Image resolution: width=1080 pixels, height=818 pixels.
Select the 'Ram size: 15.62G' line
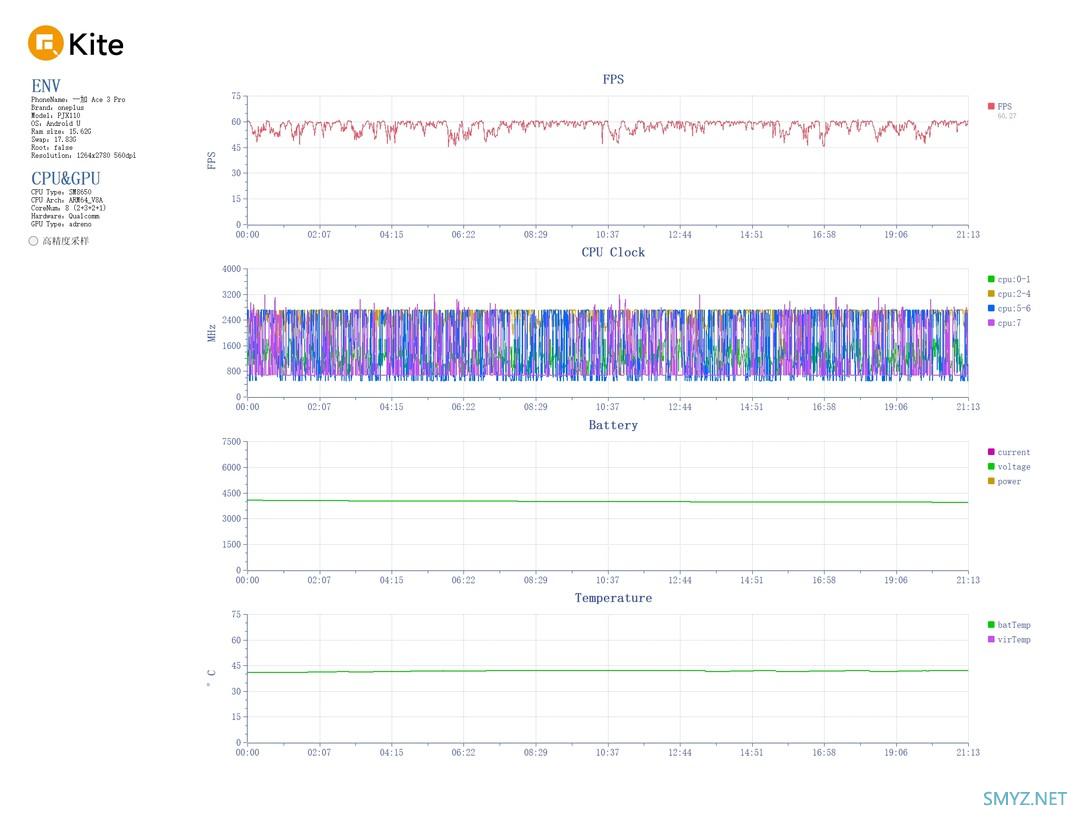[61, 132]
